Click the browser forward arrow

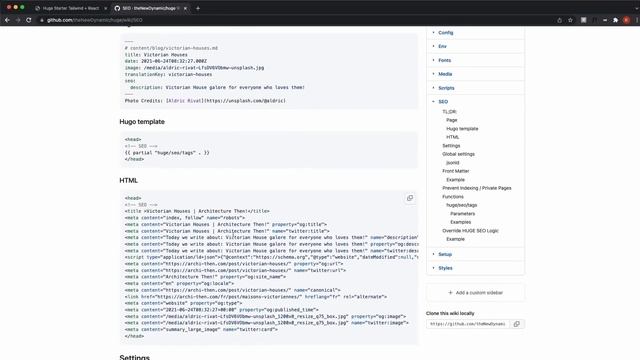click(18, 20)
